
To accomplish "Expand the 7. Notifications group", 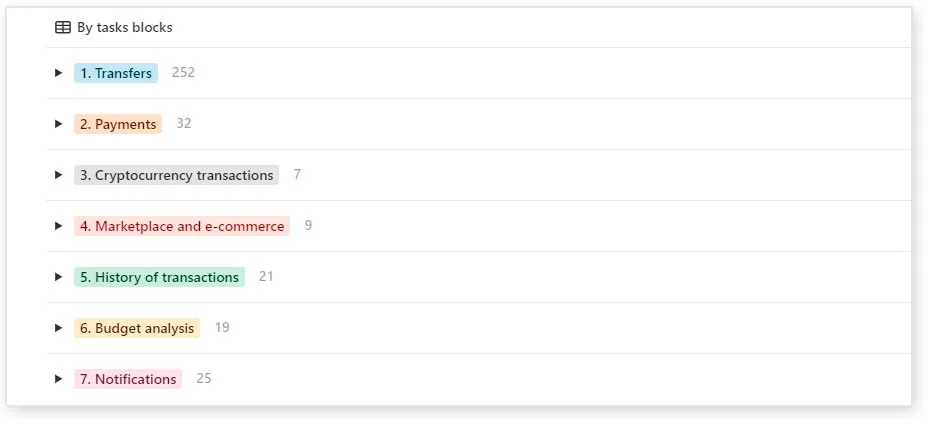I will tap(59, 379).
